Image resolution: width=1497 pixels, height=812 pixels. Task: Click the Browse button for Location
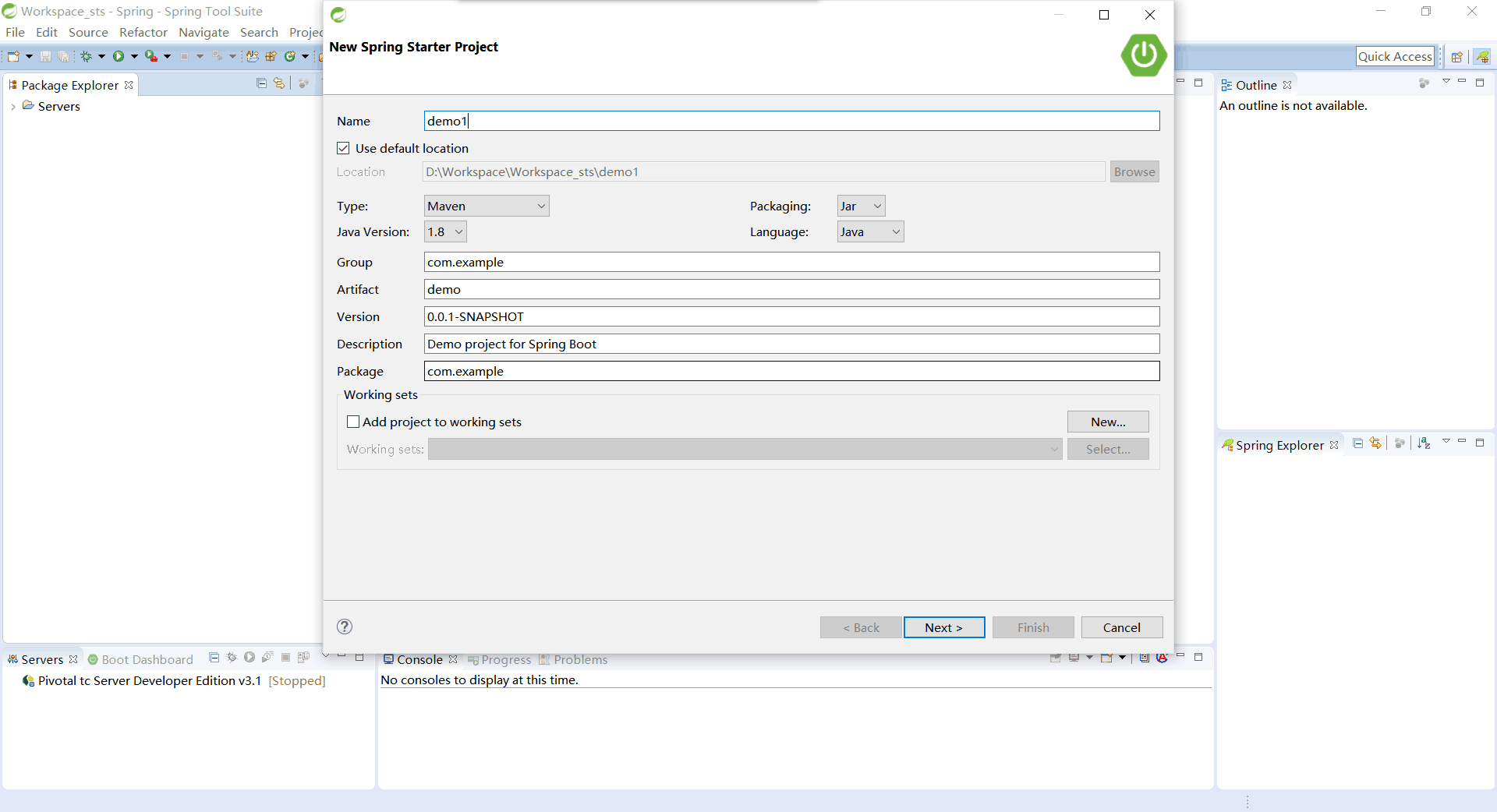click(1134, 171)
